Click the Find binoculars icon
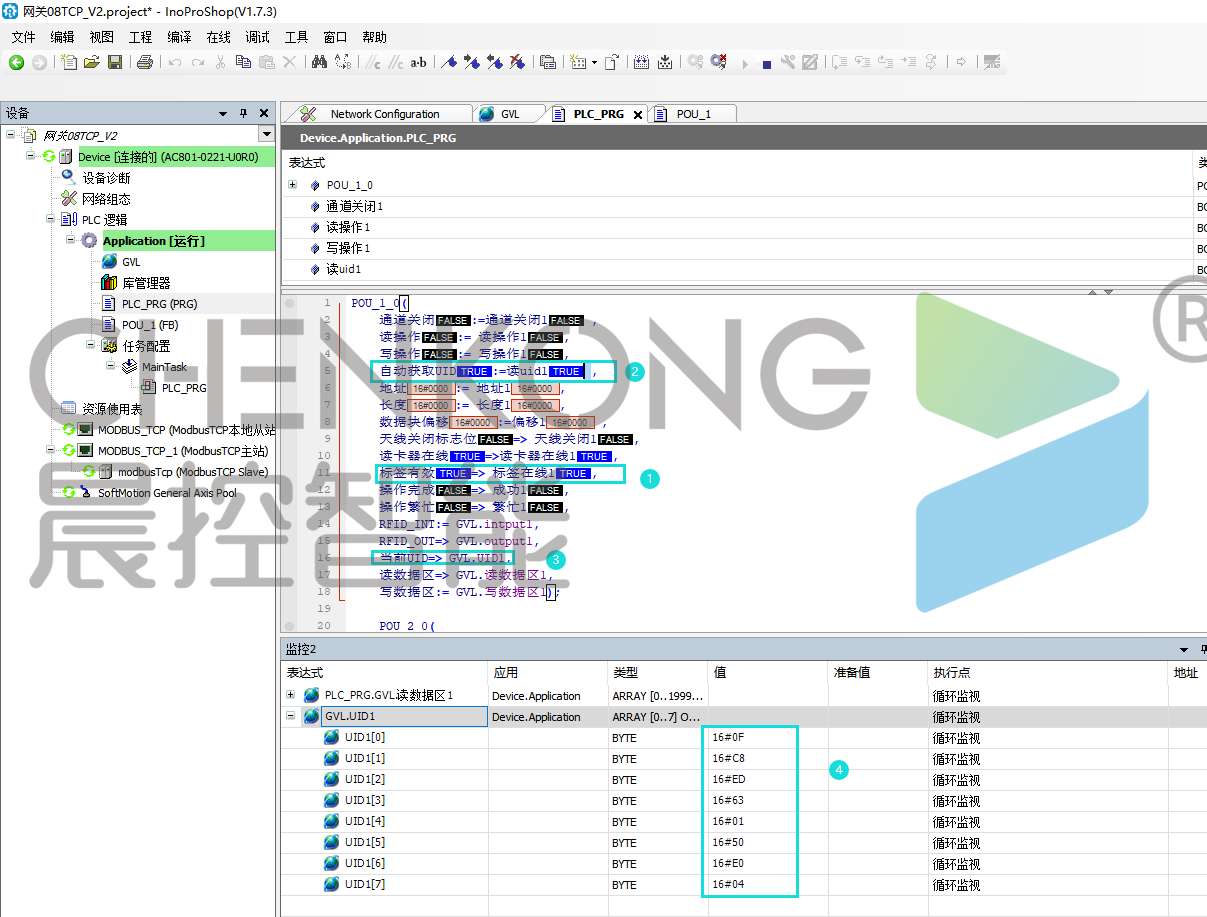The height and width of the screenshot is (917, 1207). click(319, 62)
